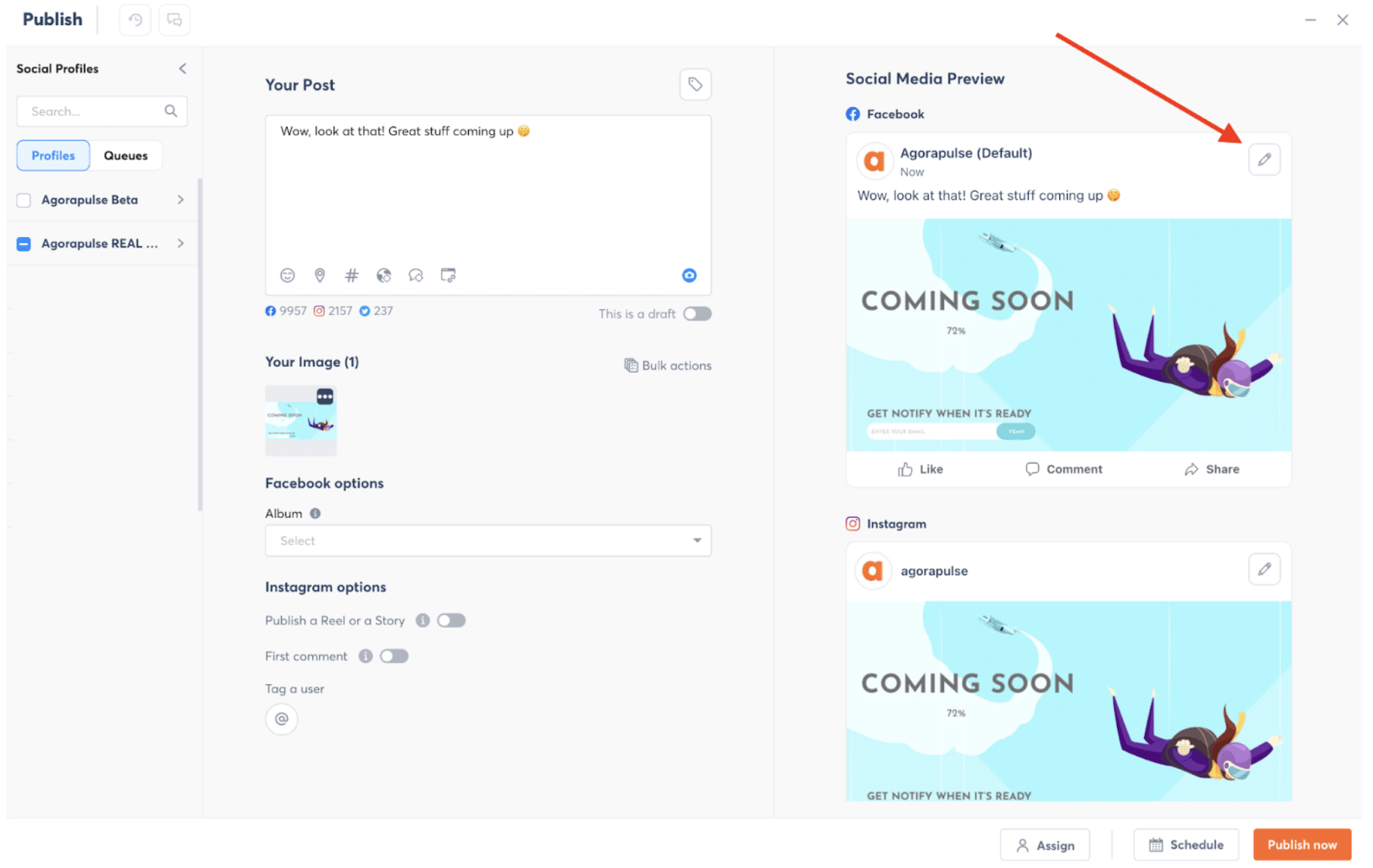
Task: Click the Facebook logo in preview
Action: (853, 114)
